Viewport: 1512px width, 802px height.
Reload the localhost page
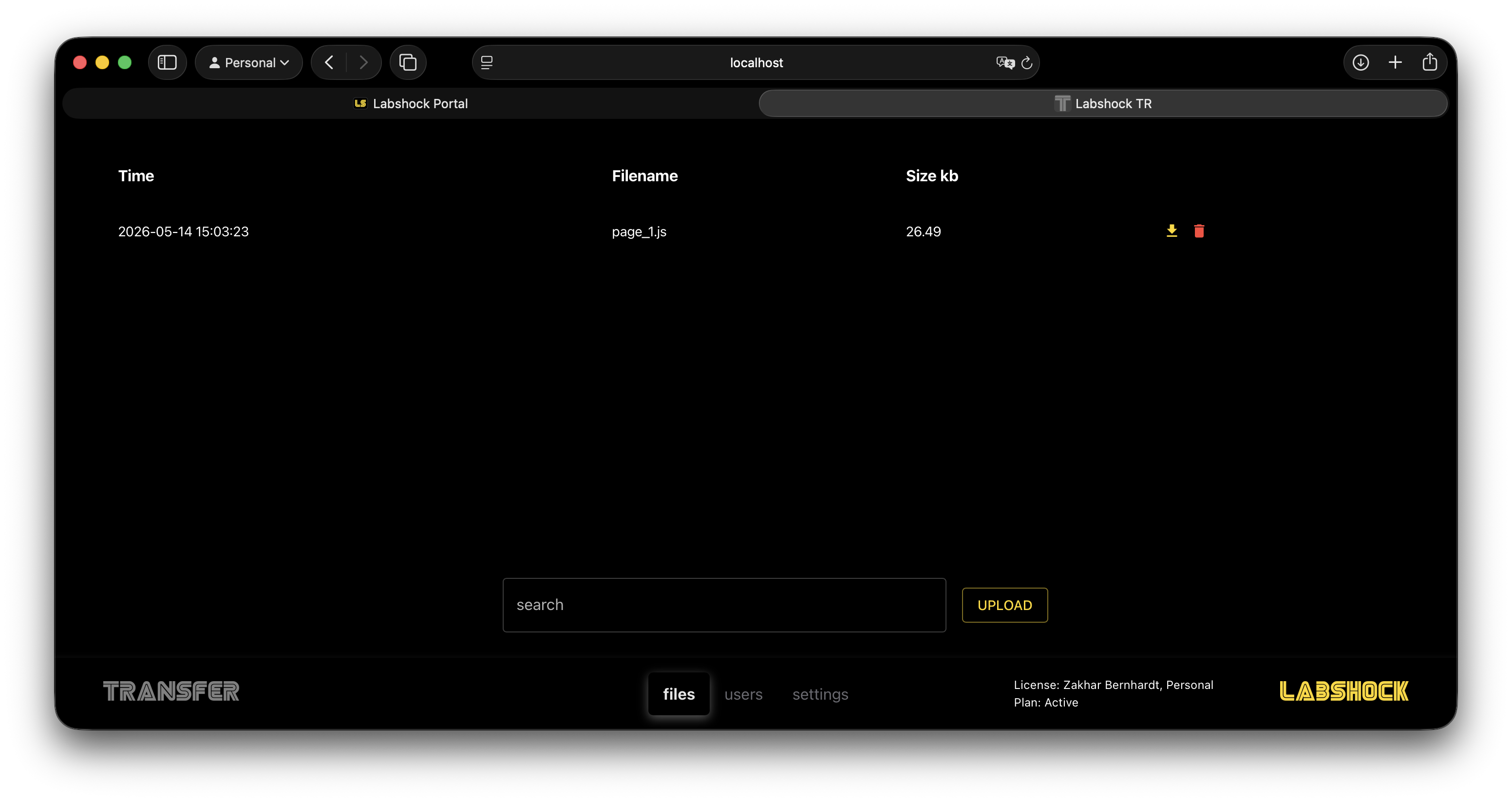(1026, 63)
